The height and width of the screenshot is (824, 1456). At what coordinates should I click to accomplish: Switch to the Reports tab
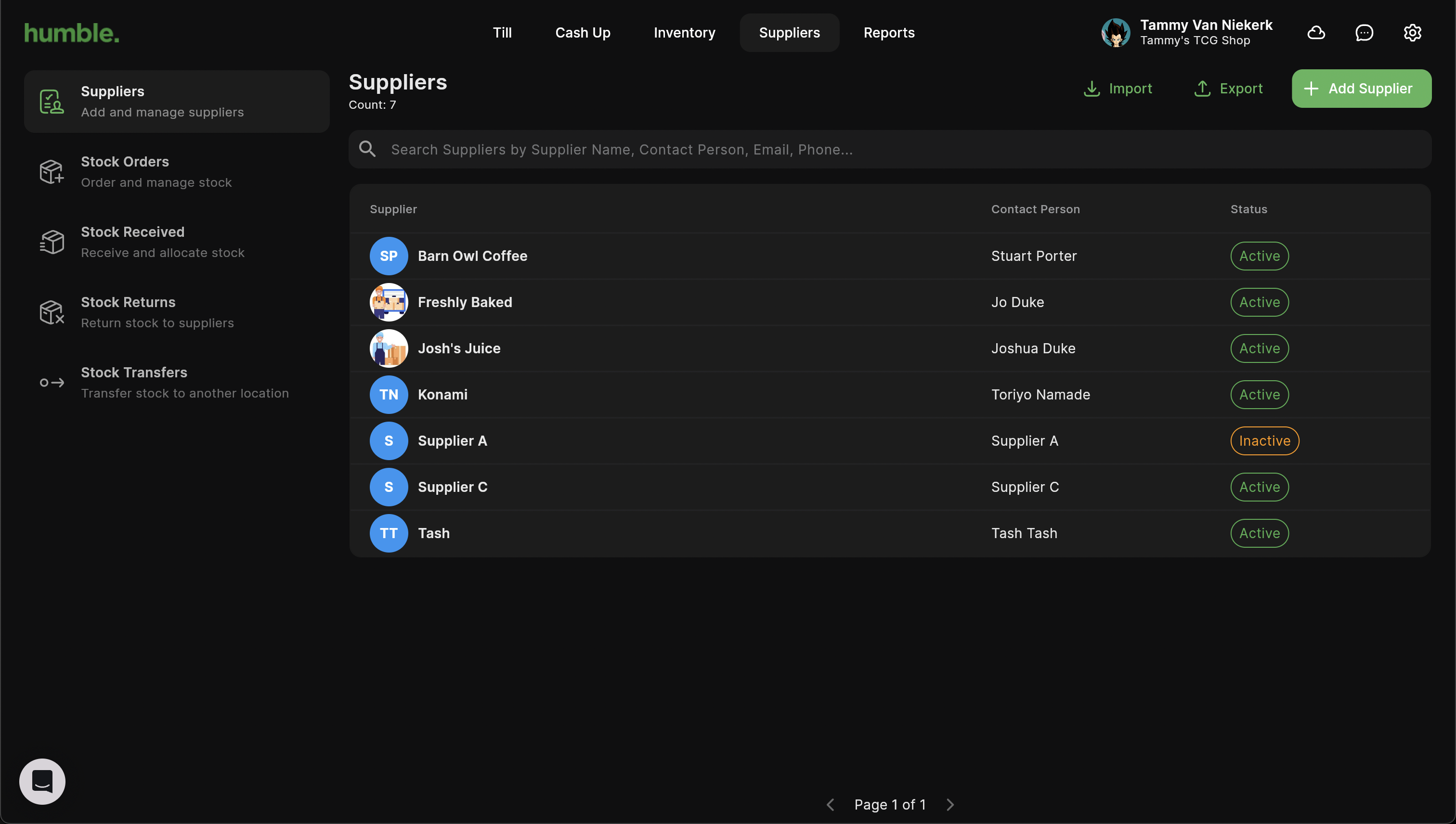click(x=889, y=33)
